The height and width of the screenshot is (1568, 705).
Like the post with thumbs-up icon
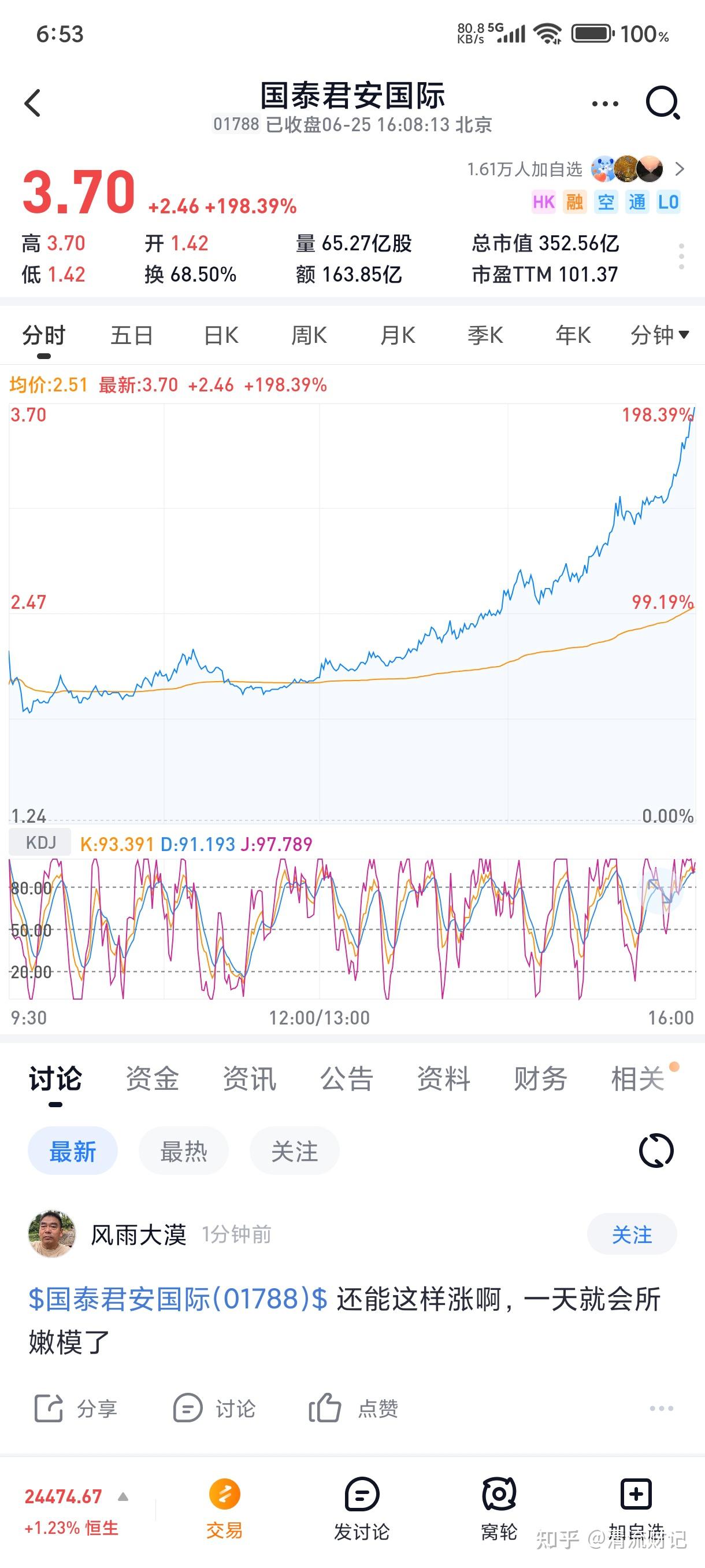(x=324, y=1408)
